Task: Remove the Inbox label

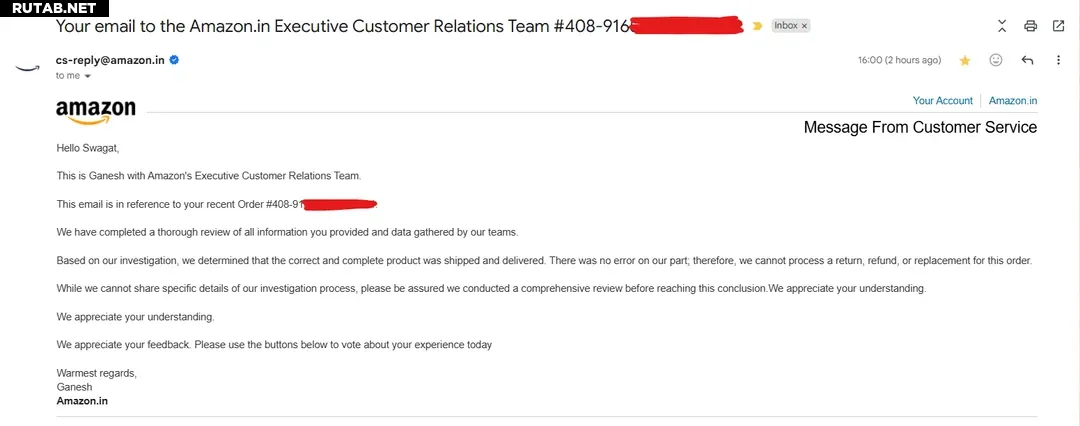Action: coord(805,26)
